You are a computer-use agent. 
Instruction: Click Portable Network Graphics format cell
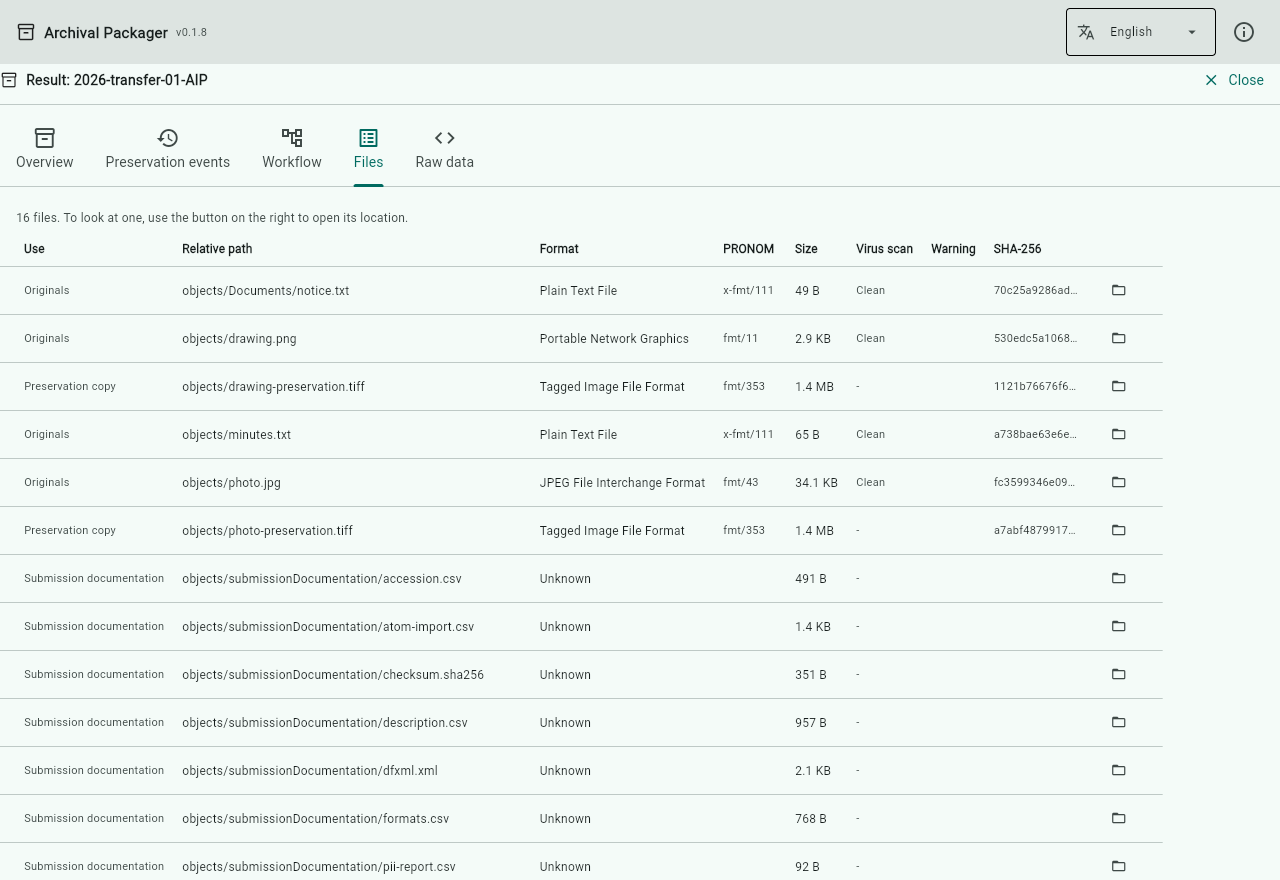614,339
